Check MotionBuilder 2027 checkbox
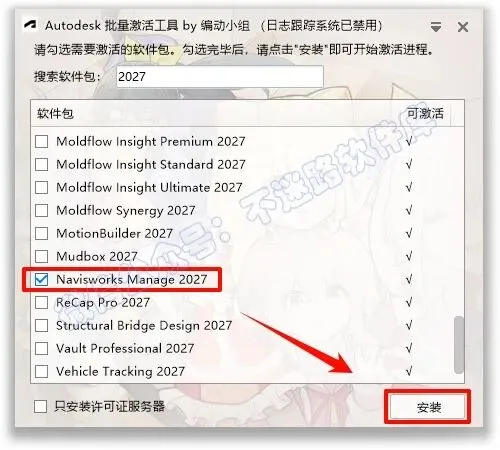 click(41, 233)
